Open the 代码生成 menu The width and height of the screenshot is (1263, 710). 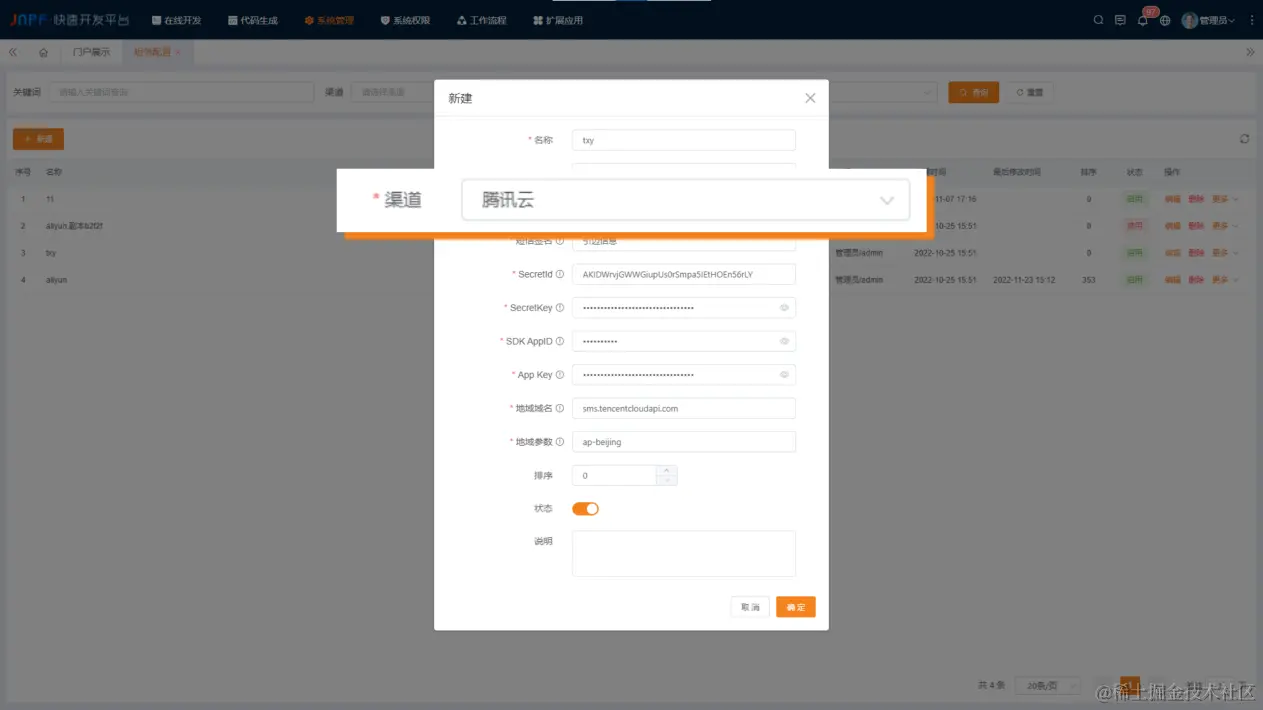[x=253, y=20]
